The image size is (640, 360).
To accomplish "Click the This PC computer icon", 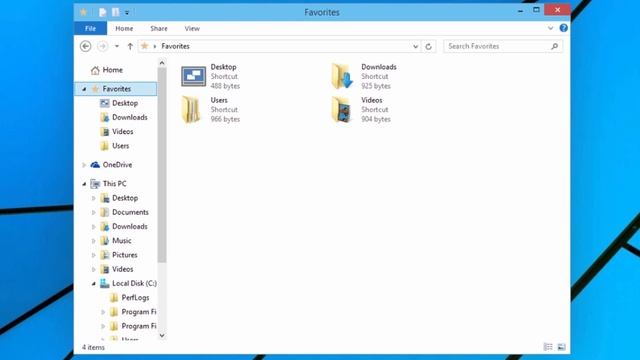I will pyautogui.click(x=95, y=184).
